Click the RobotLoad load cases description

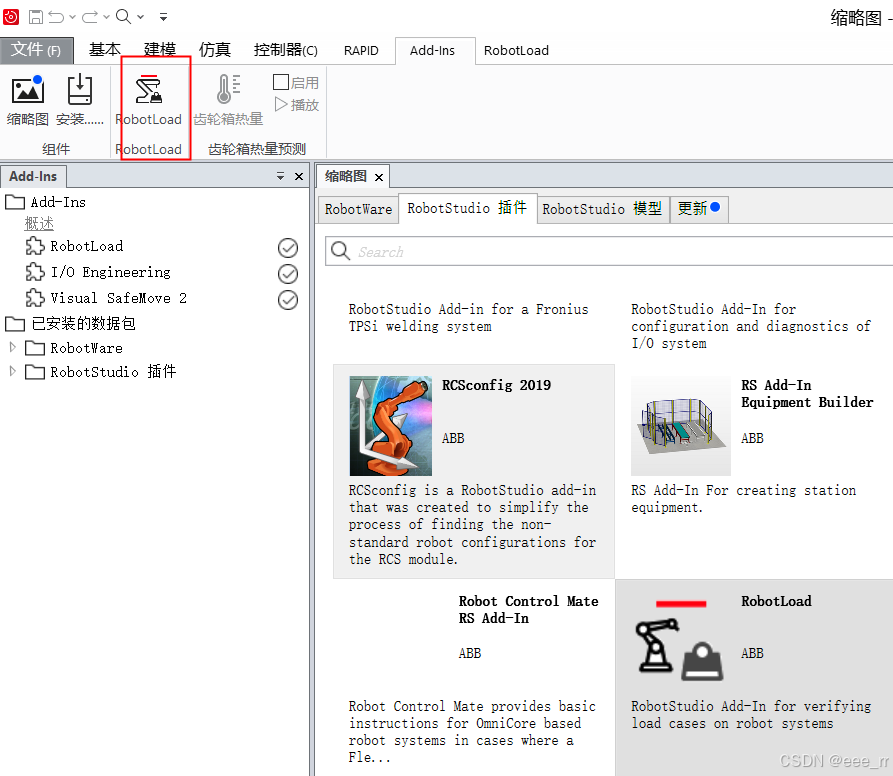(x=751, y=715)
